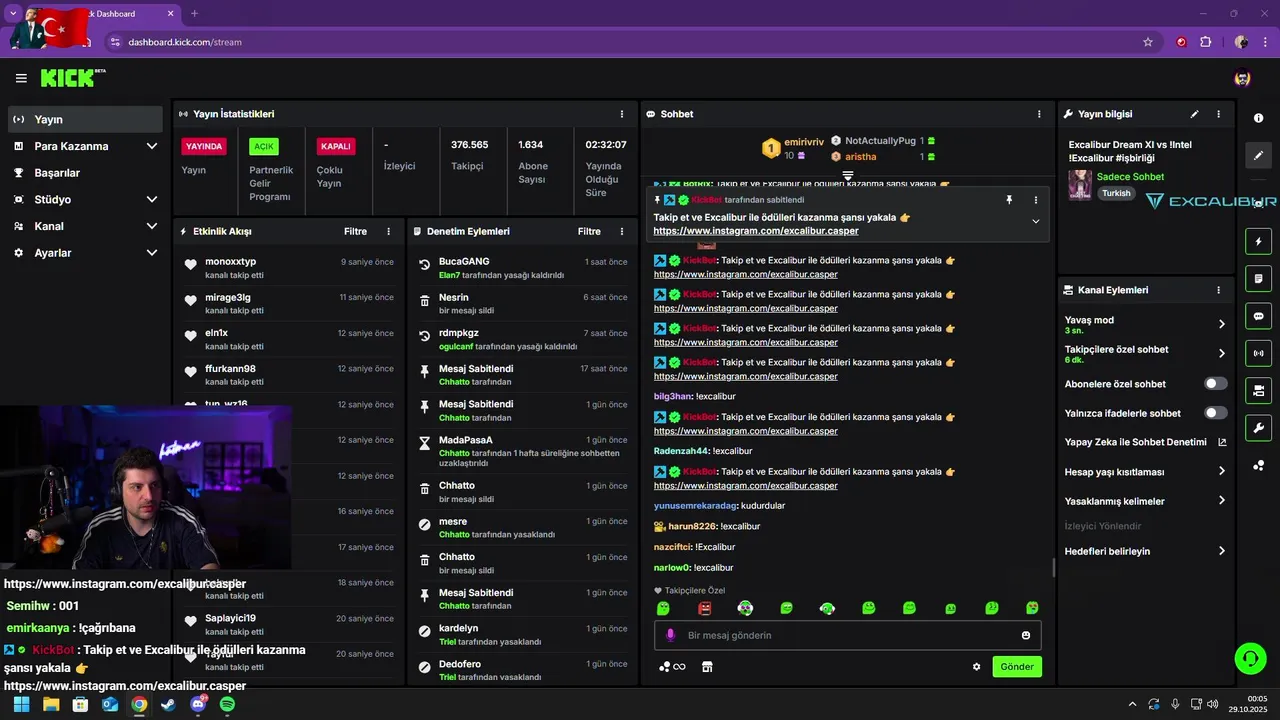
Task: Toggle the broadcast signal panel icon in the right rail
Action: pos(1259,353)
